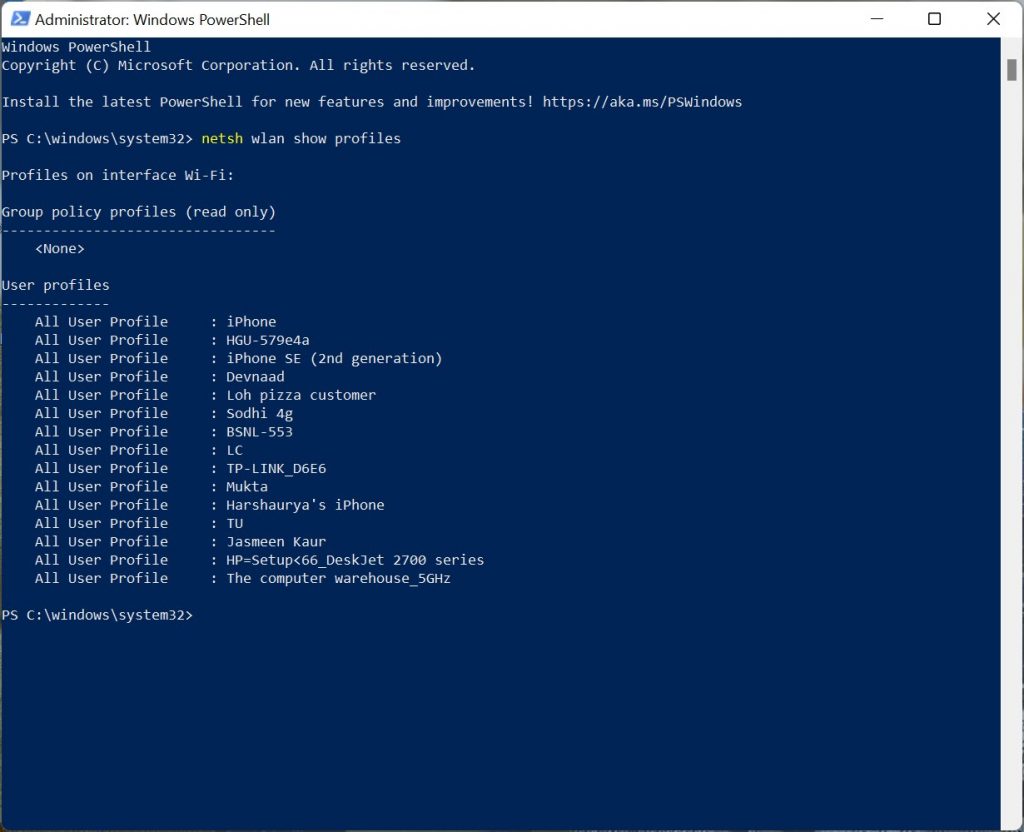
Task: Maximize the PowerShell window
Action: coord(934,19)
